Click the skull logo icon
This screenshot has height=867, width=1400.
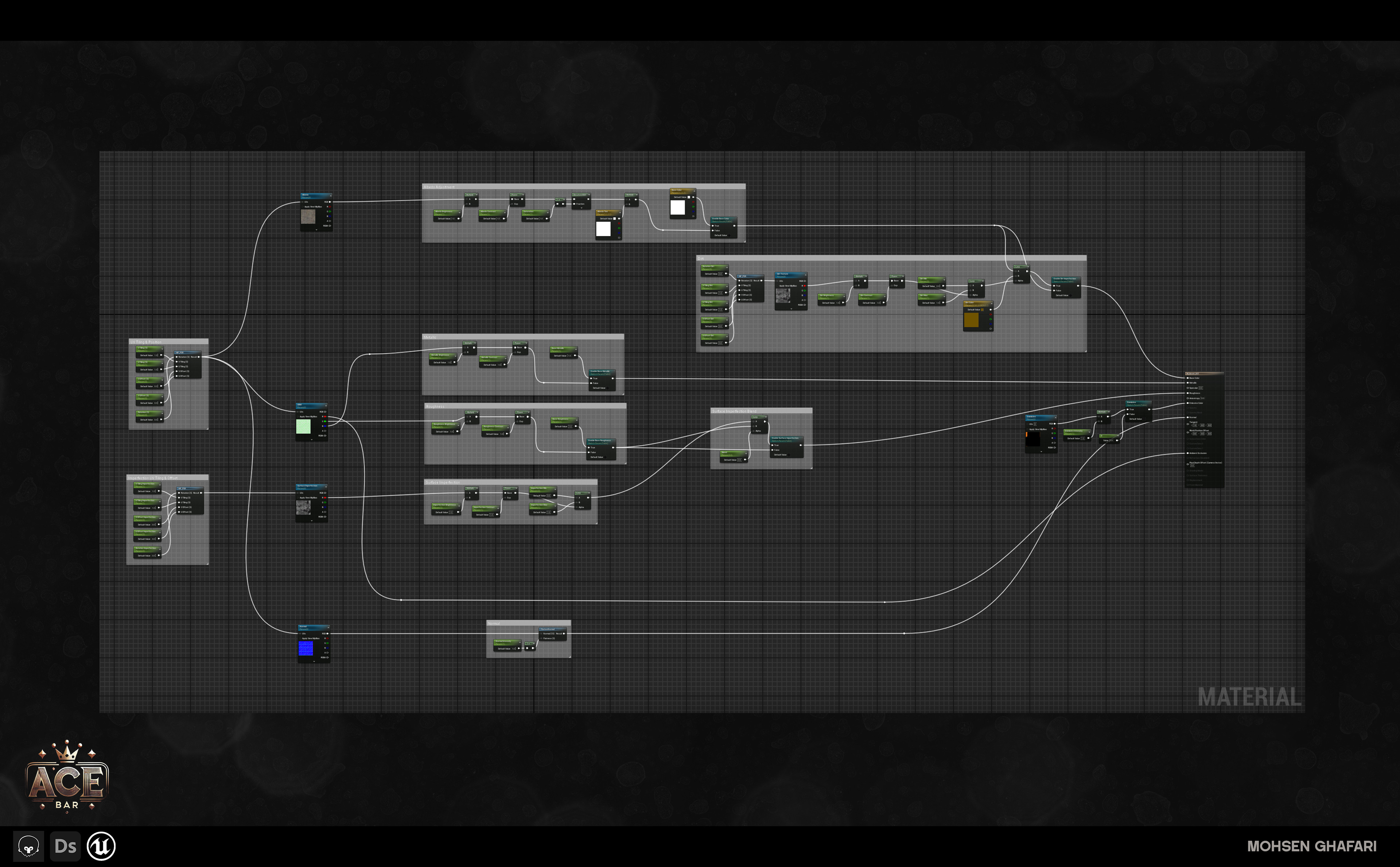(29, 846)
